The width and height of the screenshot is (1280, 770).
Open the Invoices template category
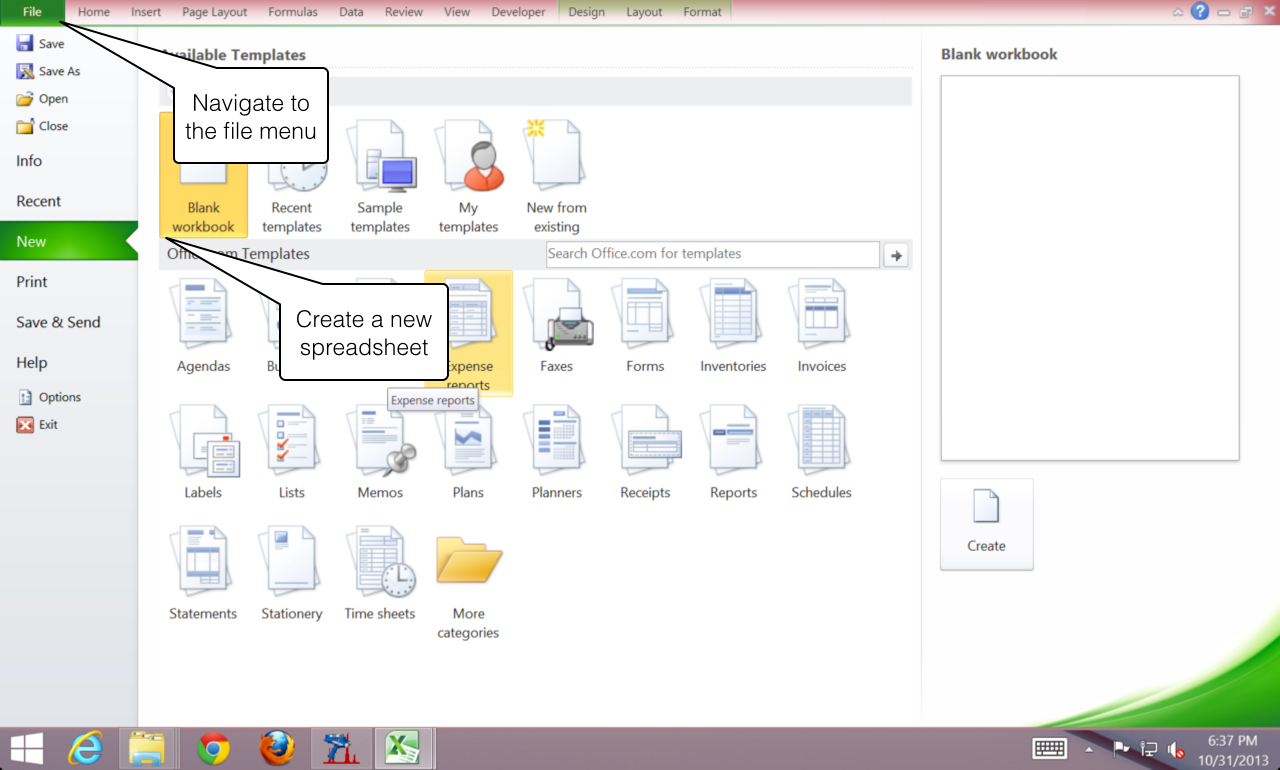820,320
